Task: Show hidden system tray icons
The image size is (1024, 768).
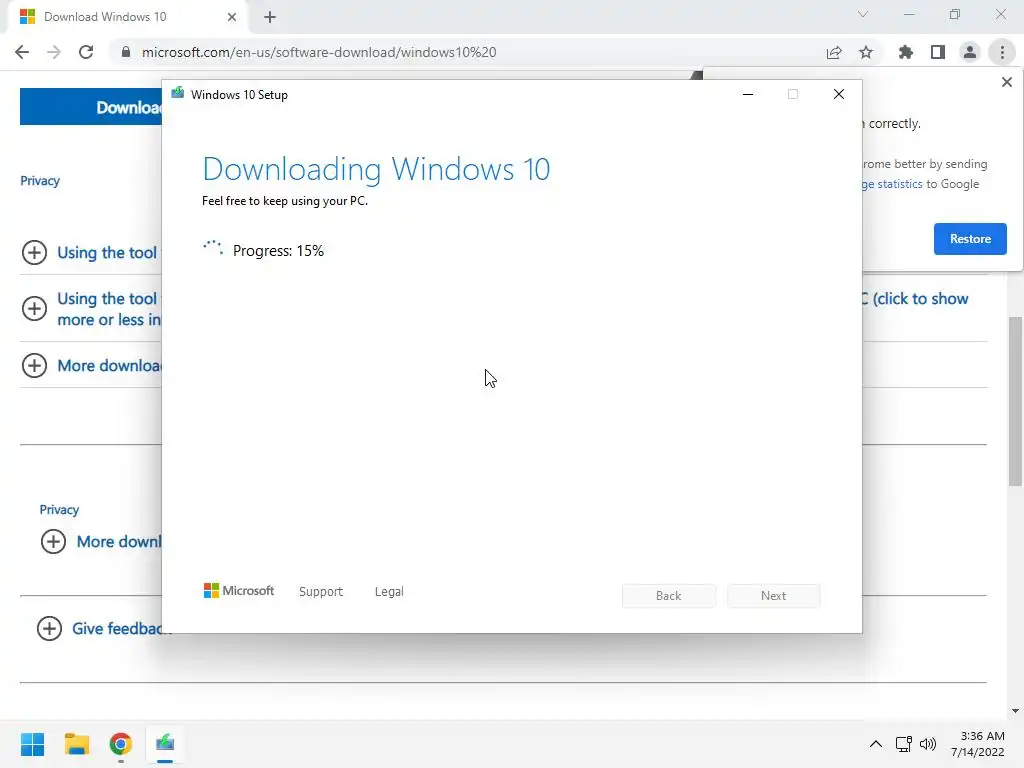Action: 876,744
